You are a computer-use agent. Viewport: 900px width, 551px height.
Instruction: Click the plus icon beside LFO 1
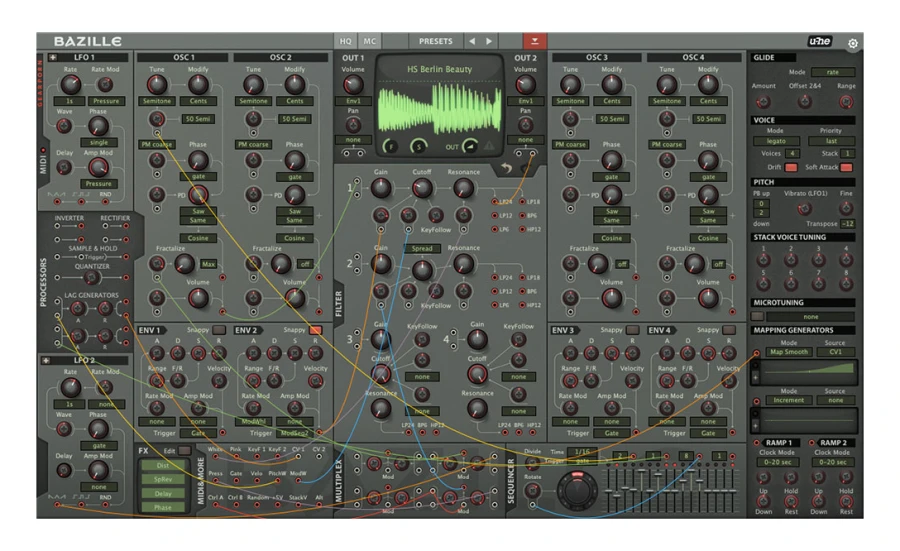click(x=53, y=57)
